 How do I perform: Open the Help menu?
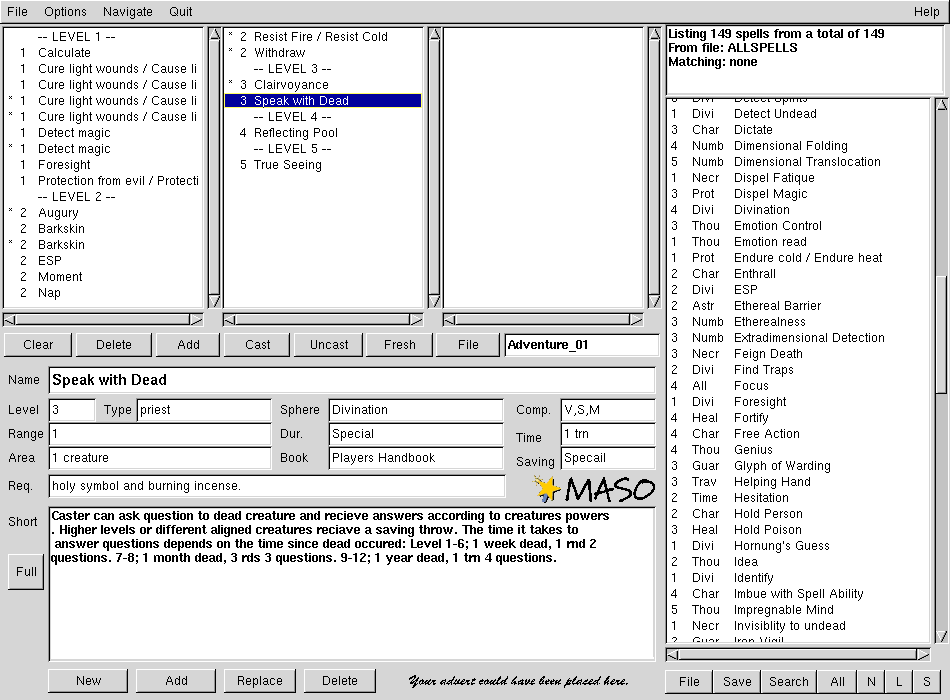pyautogui.click(x=926, y=12)
